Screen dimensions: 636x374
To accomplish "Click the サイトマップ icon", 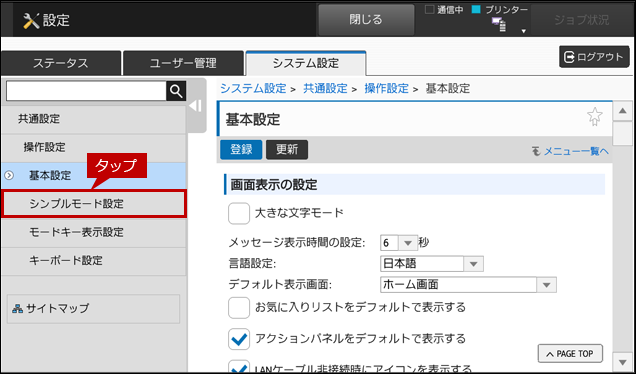I will pyautogui.click(x=17, y=309).
